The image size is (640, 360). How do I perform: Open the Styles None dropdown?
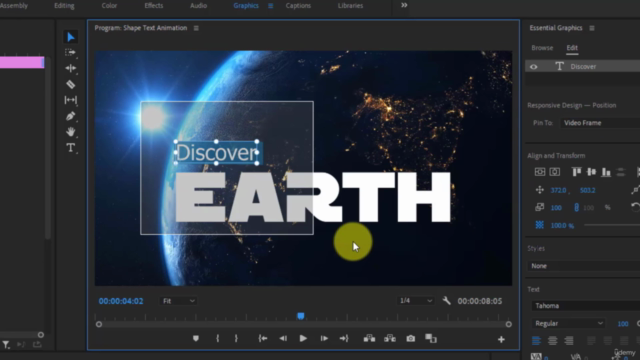click(584, 266)
